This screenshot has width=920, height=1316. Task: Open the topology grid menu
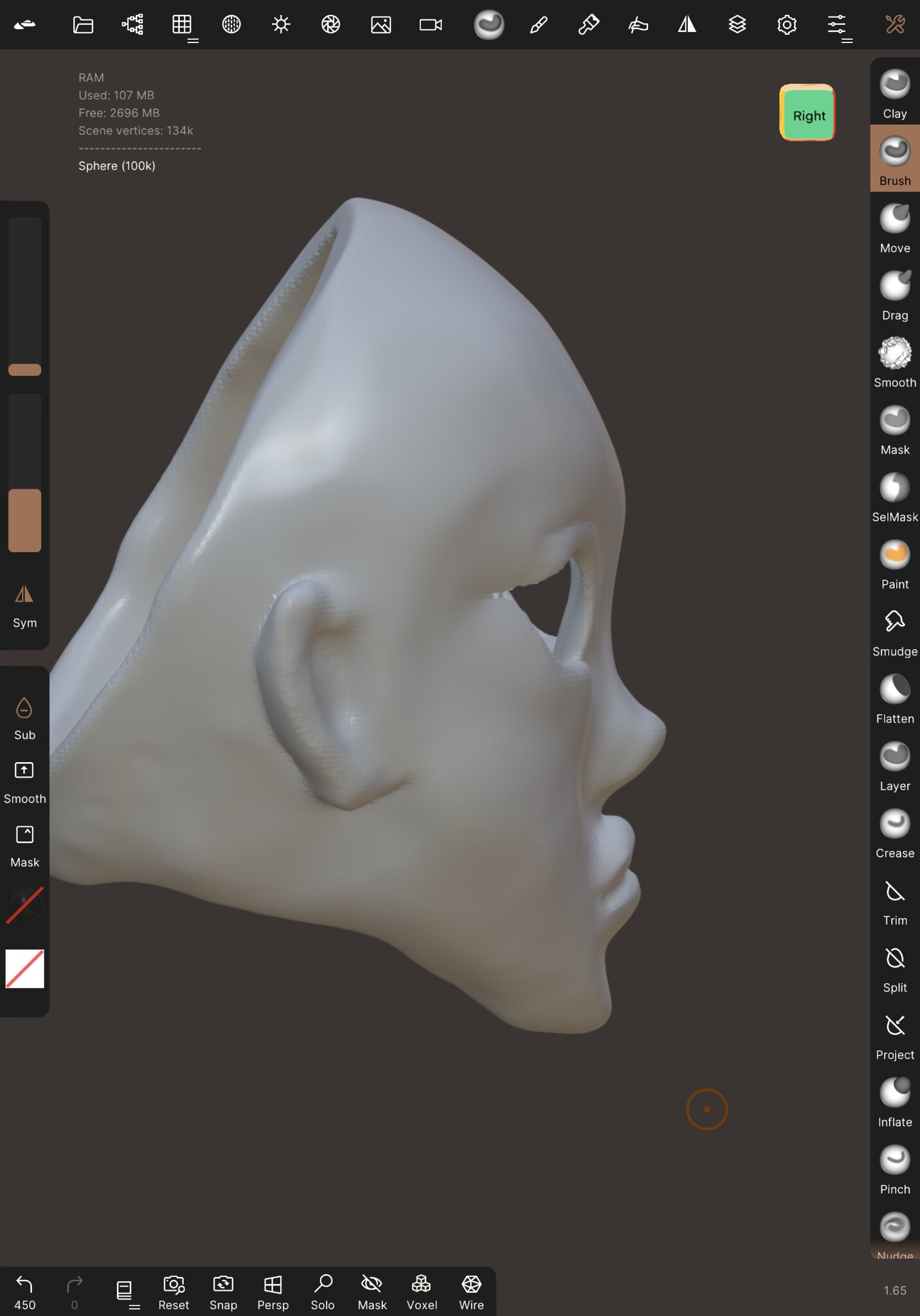[x=182, y=24]
